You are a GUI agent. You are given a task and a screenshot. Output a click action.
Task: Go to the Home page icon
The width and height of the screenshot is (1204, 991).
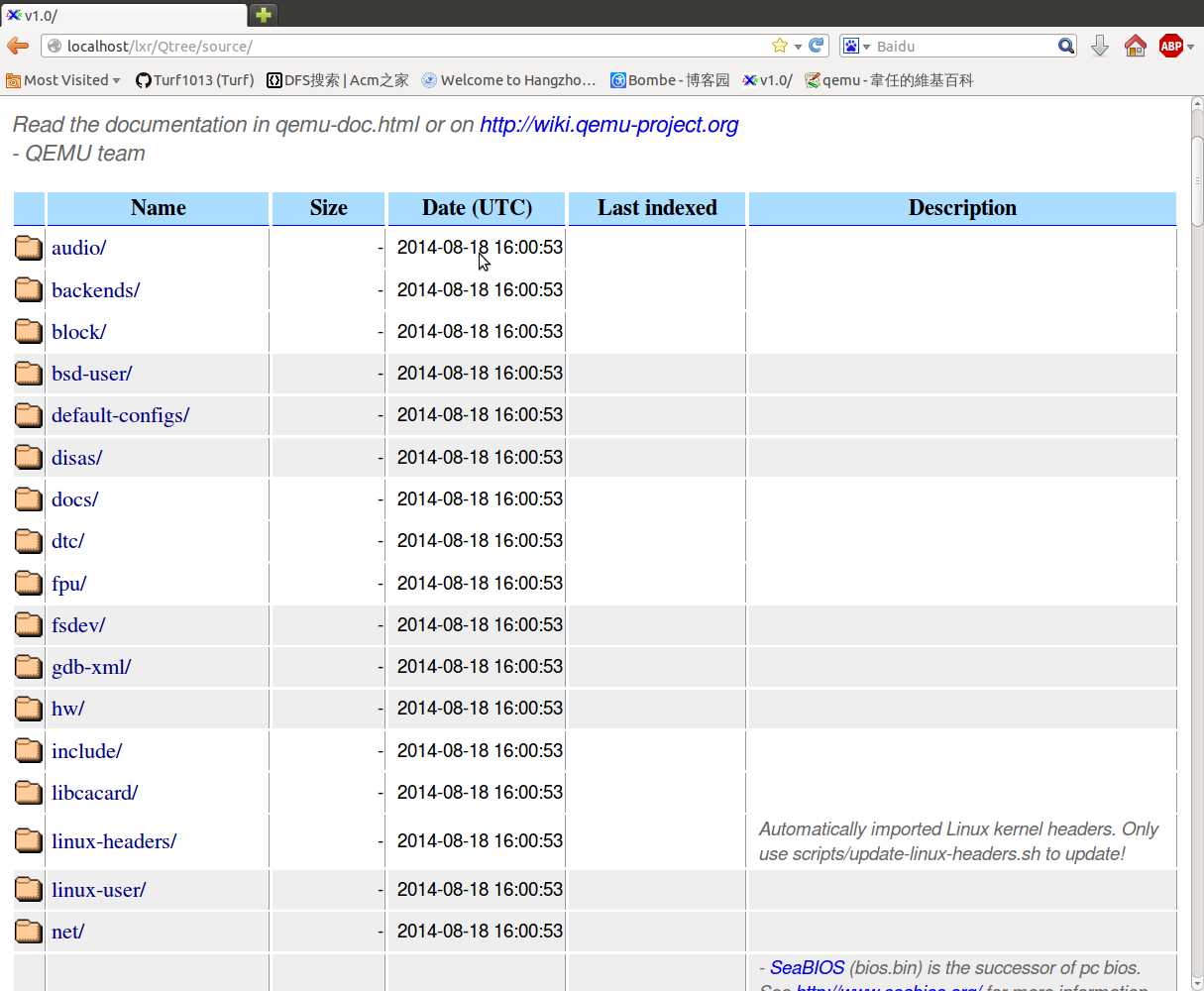tap(1136, 46)
